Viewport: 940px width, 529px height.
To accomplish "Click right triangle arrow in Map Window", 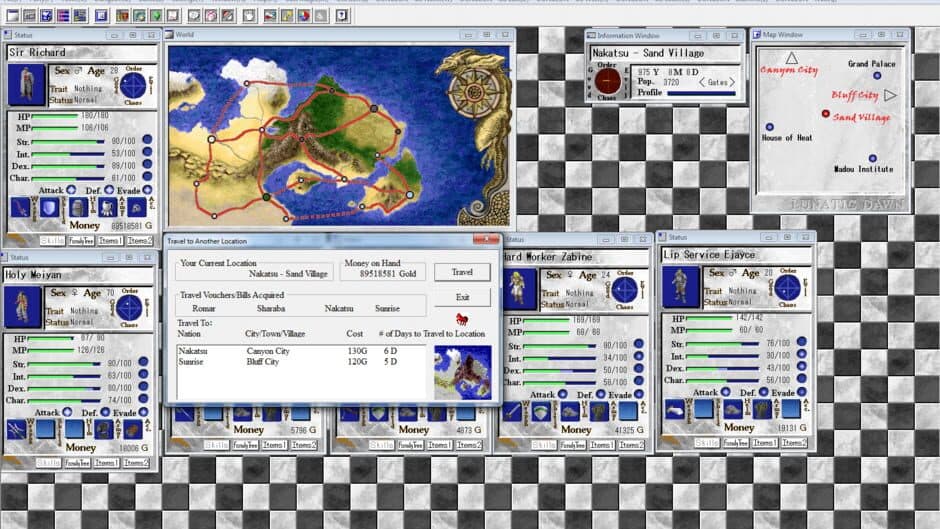I will (890, 95).
